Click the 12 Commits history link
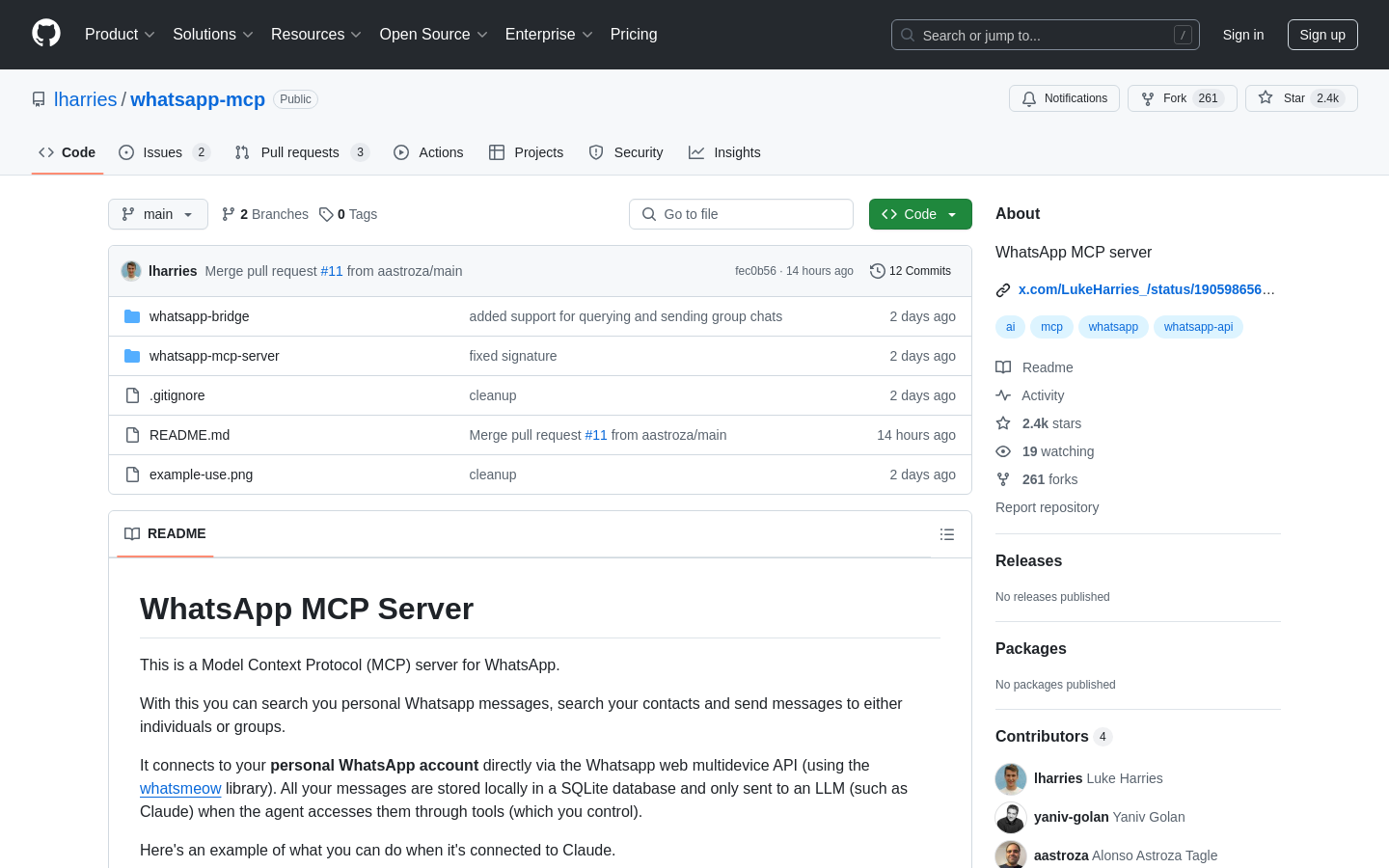1389x868 pixels. coord(911,271)
